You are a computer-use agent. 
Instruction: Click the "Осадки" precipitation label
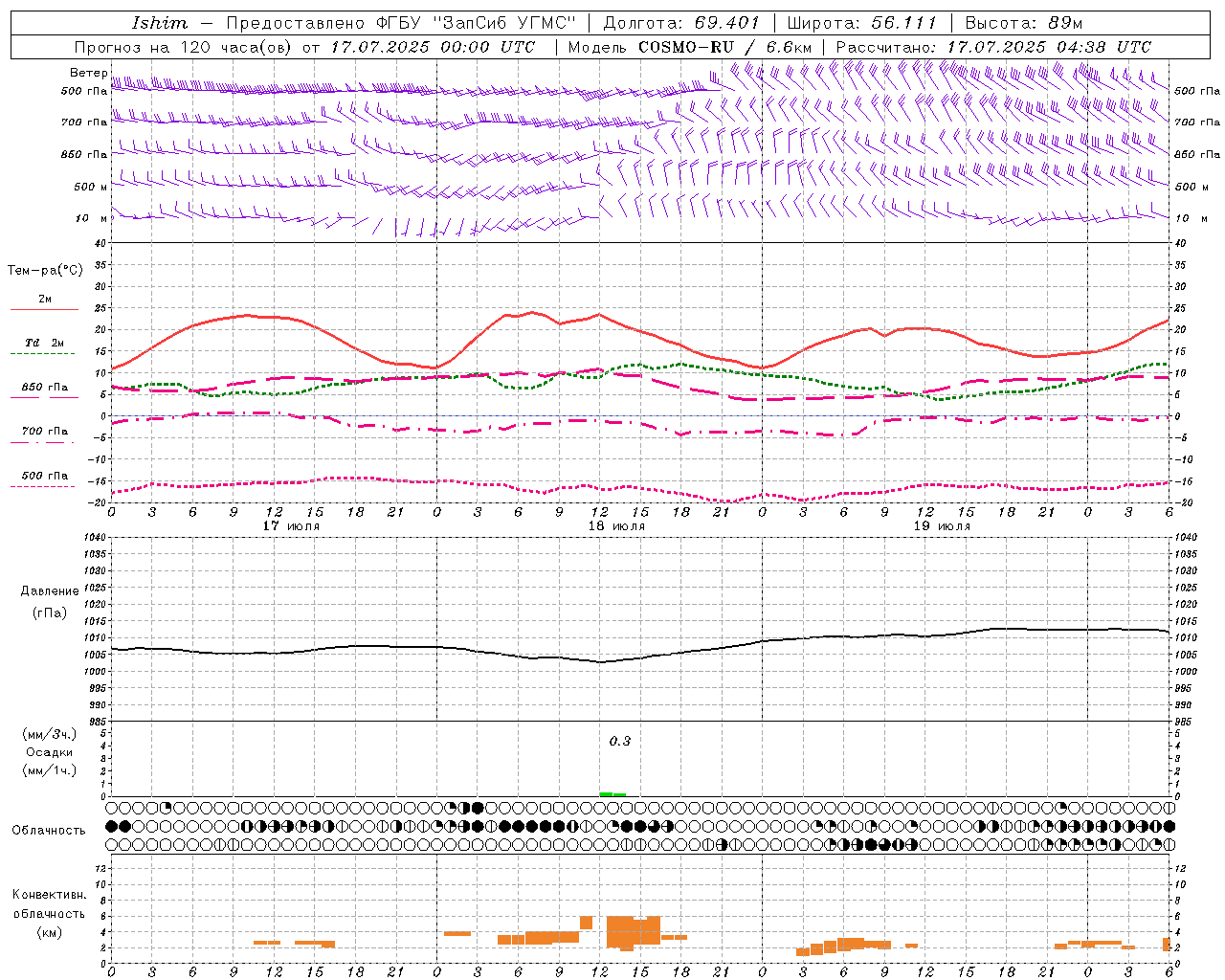tap(50, 752)
